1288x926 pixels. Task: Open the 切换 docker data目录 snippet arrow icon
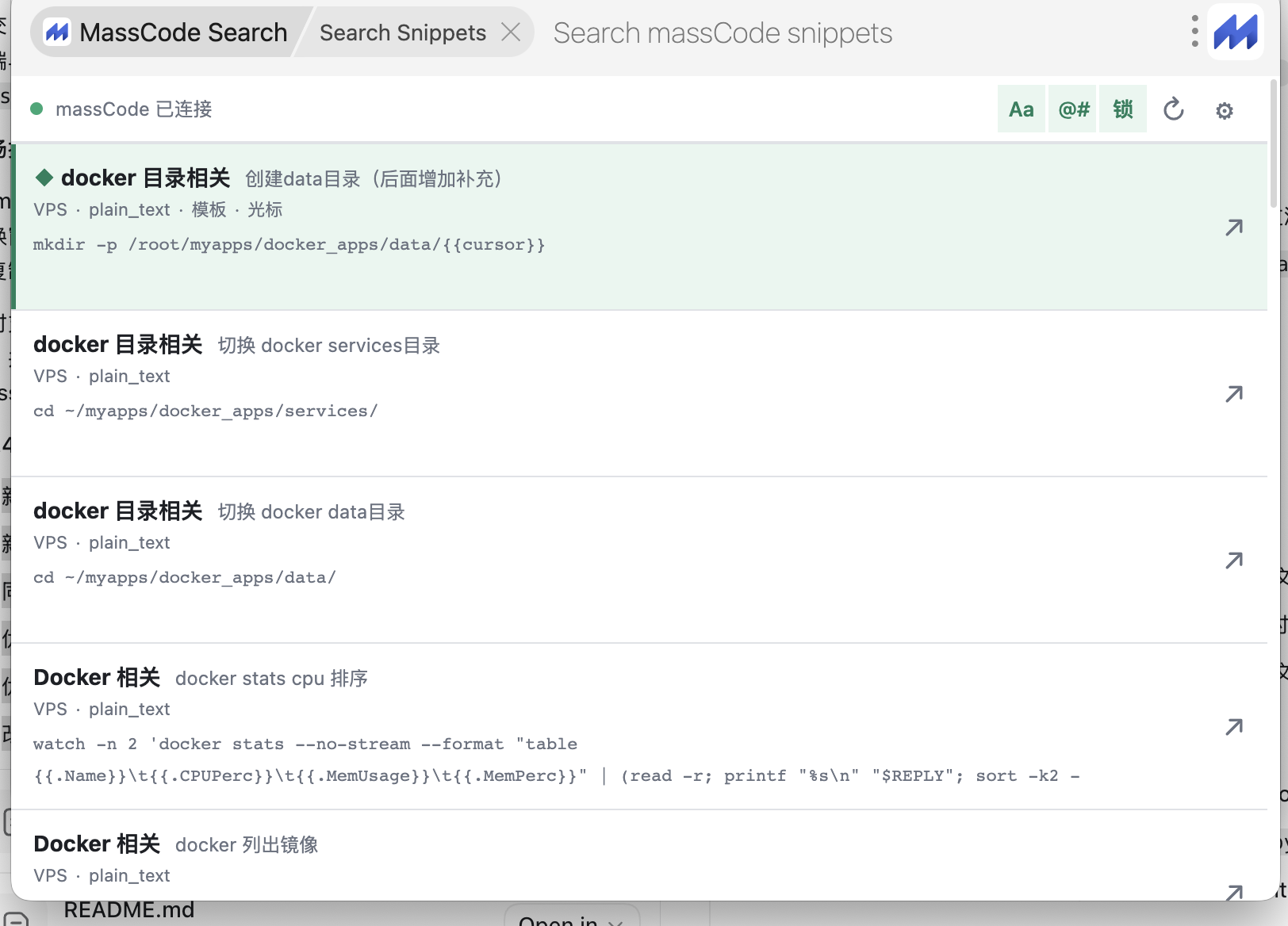(x=1234, y=561)
